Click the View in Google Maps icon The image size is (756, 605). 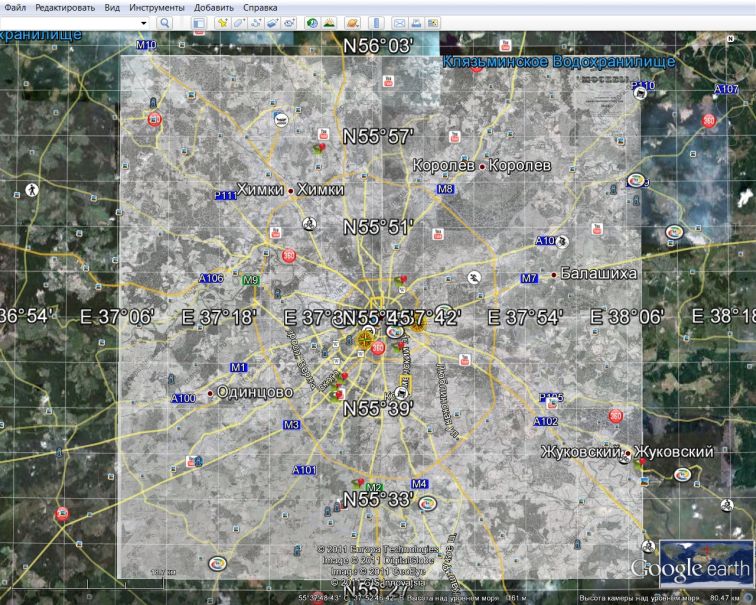coord(432,23)
